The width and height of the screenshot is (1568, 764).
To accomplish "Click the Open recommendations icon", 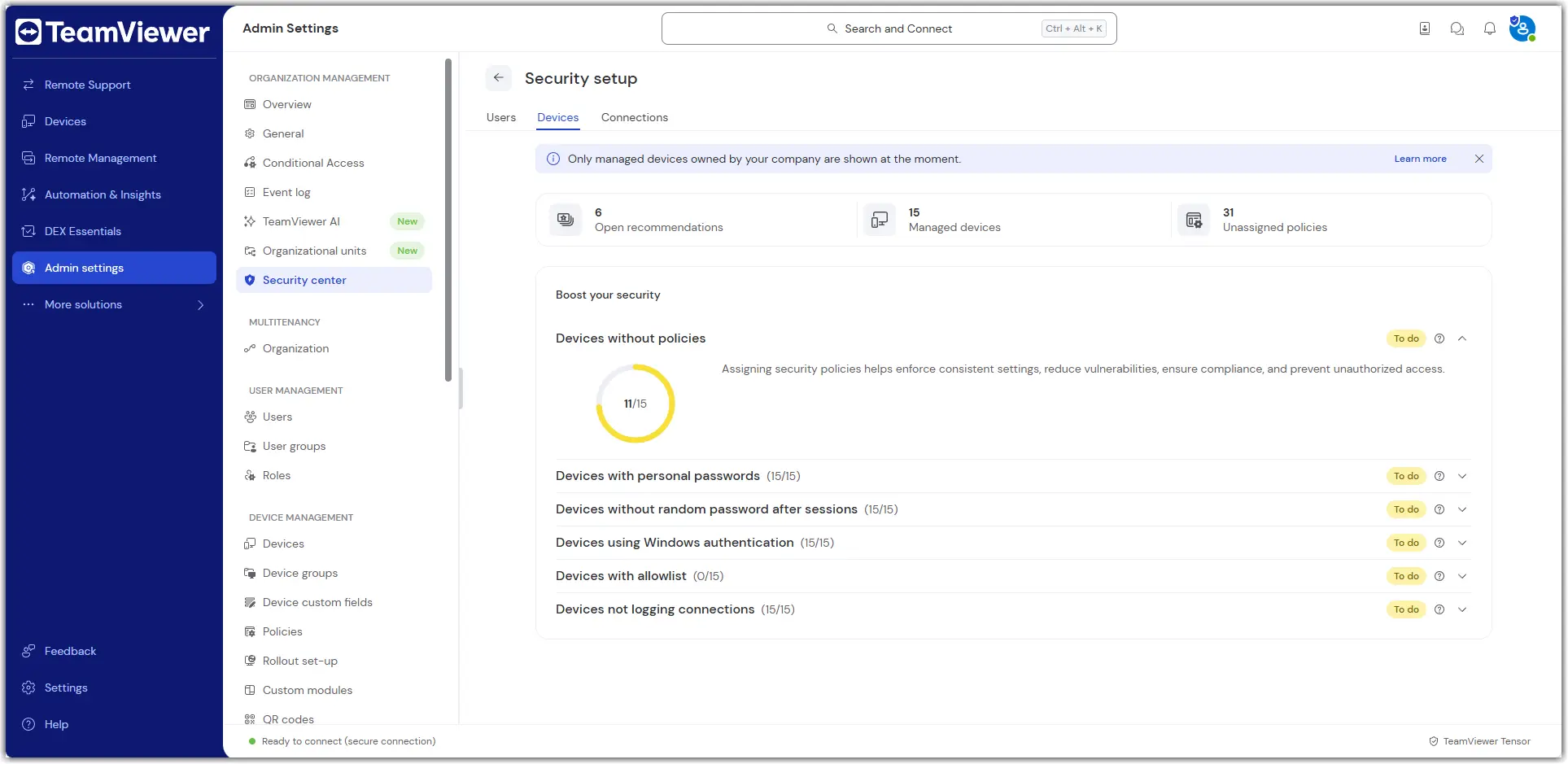I will click(x=566, y=220).
